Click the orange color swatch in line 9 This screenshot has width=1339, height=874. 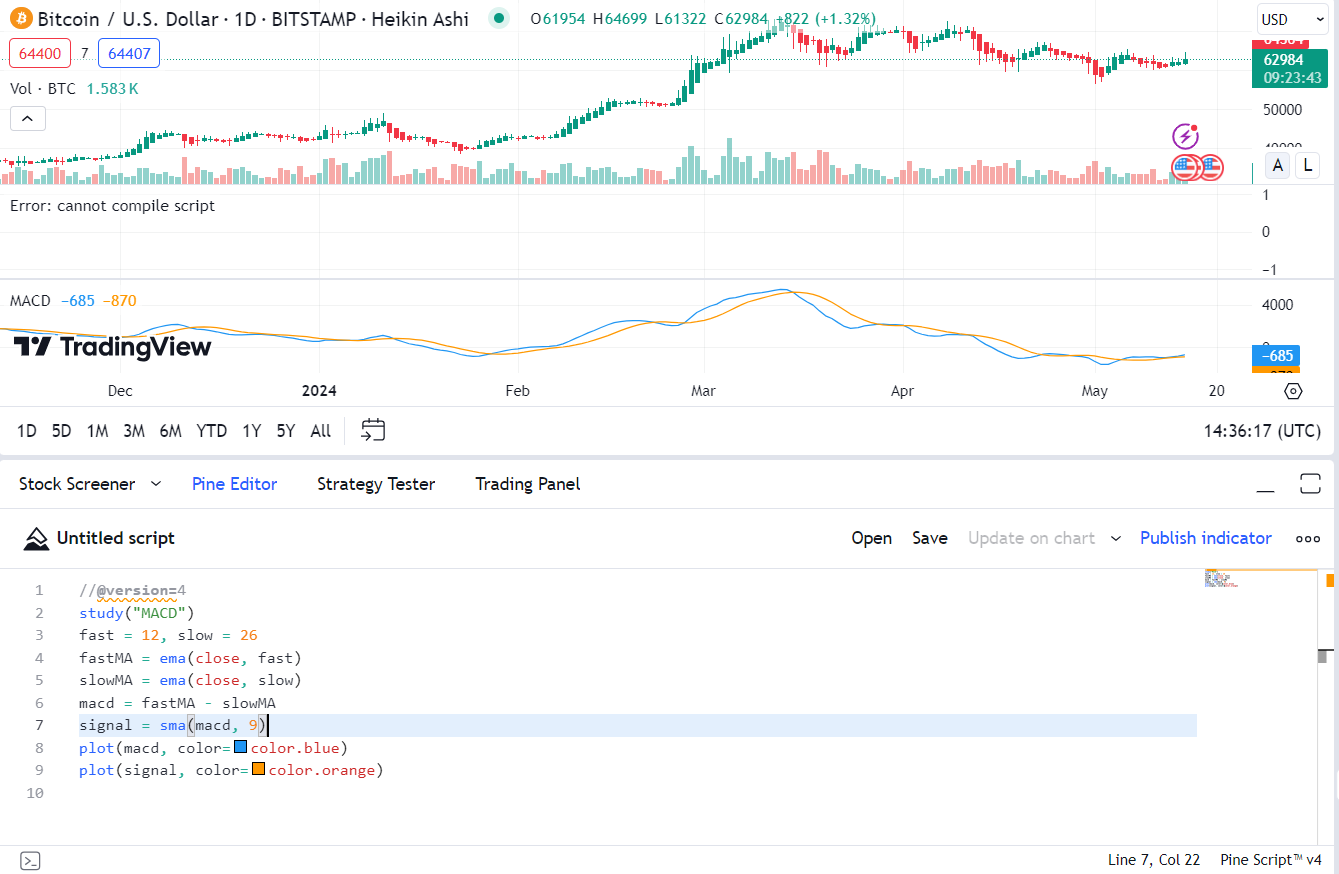coord(258,770)
